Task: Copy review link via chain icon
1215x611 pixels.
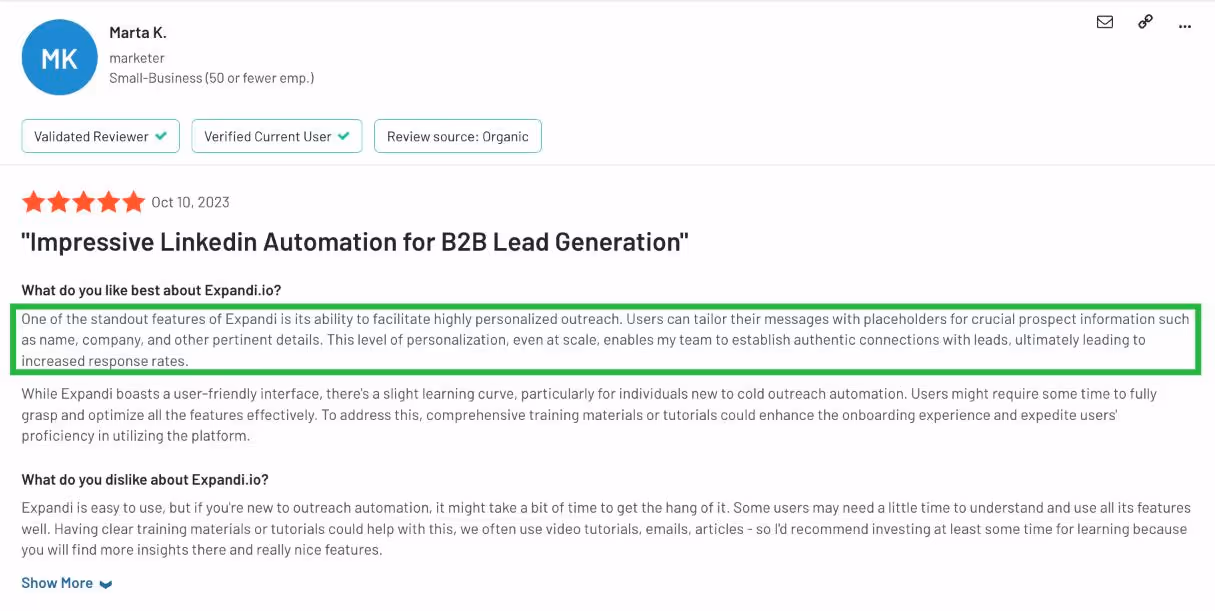Action: (1146, 22)
